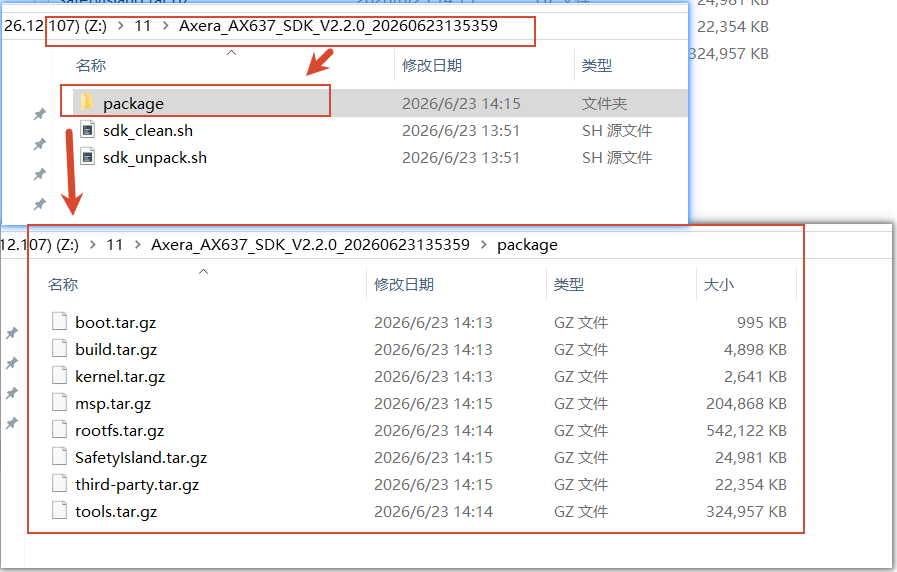Image resolution: width=897 pixels, height=572 pixels.
Task: Click the rootfs.tar.gz file icon
Action: [59, 429]
